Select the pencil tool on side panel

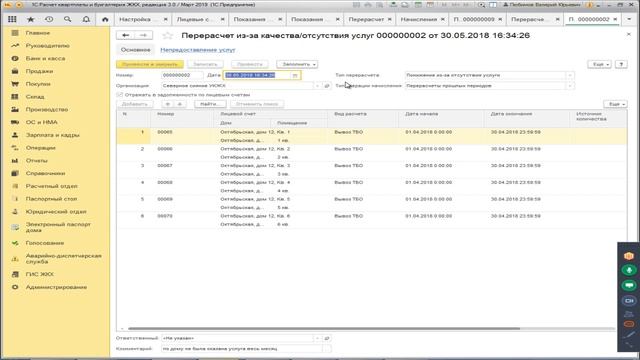tap(629, 335)
